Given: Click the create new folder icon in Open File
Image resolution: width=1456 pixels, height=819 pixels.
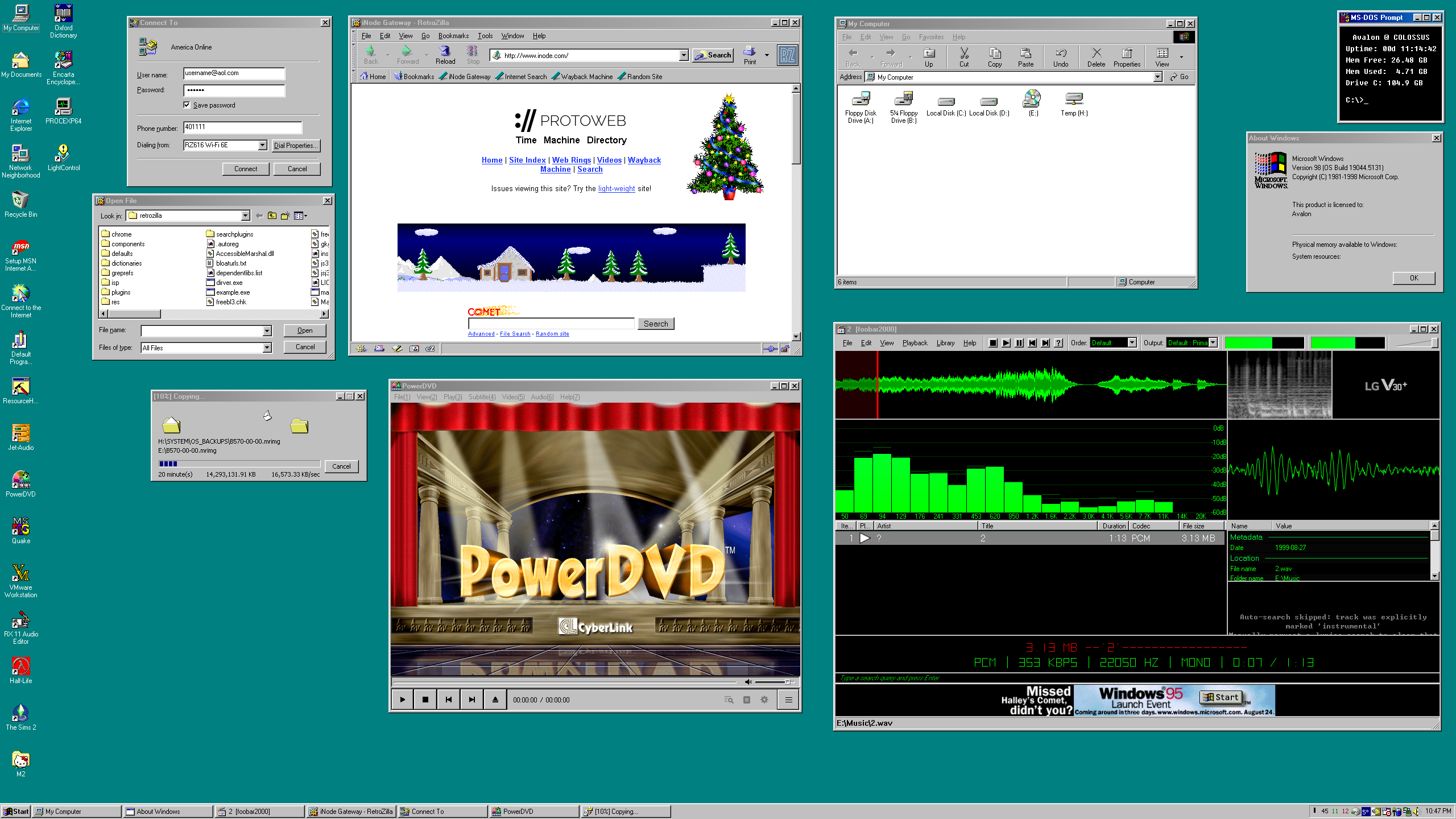Looking at the screenshot, I should [285, 216].
